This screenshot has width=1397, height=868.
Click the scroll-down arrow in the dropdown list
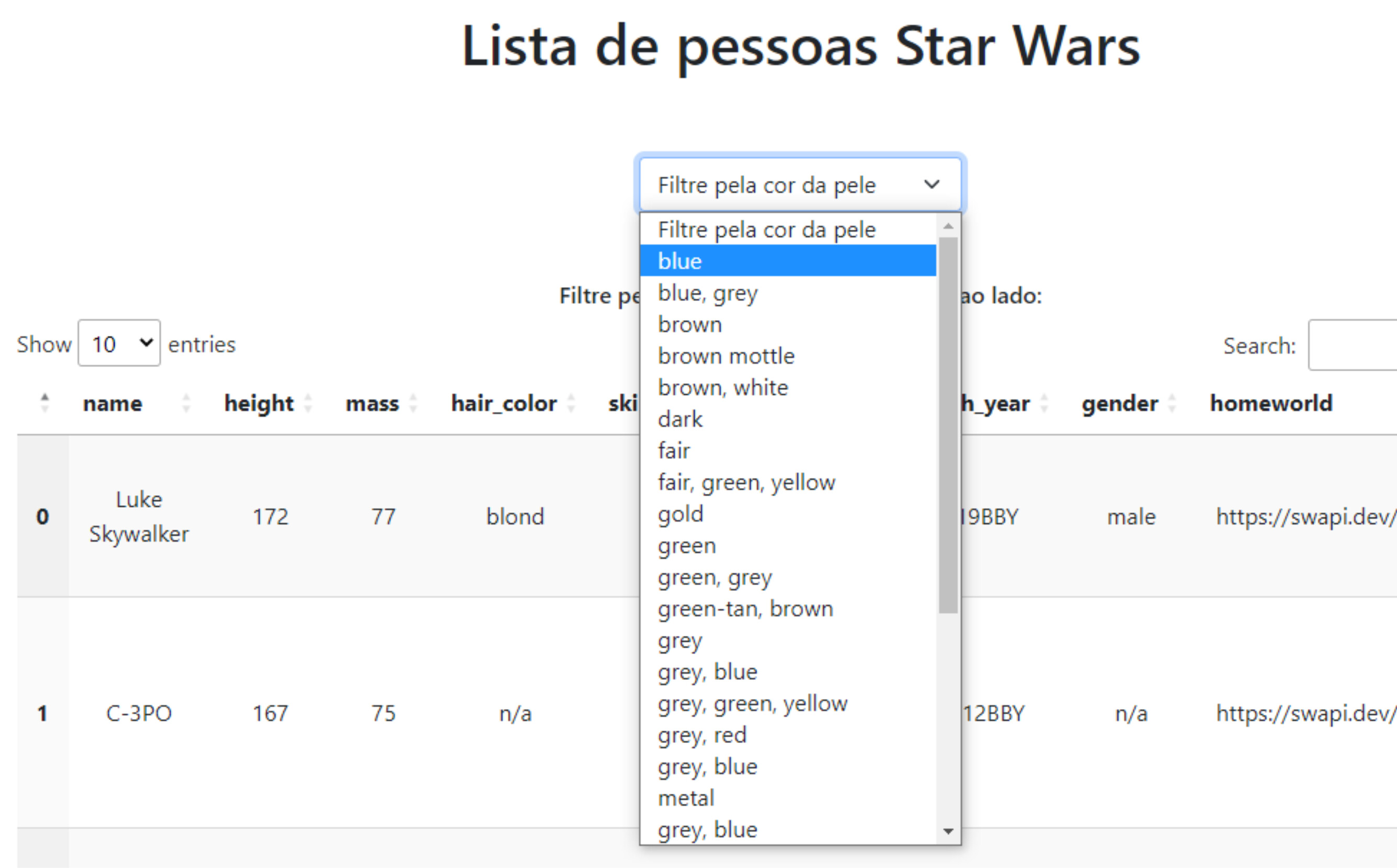[949, 831]
